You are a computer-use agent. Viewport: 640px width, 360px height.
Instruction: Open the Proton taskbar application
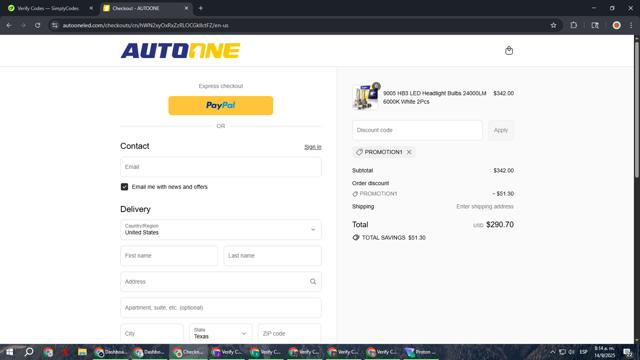(420, 352)
